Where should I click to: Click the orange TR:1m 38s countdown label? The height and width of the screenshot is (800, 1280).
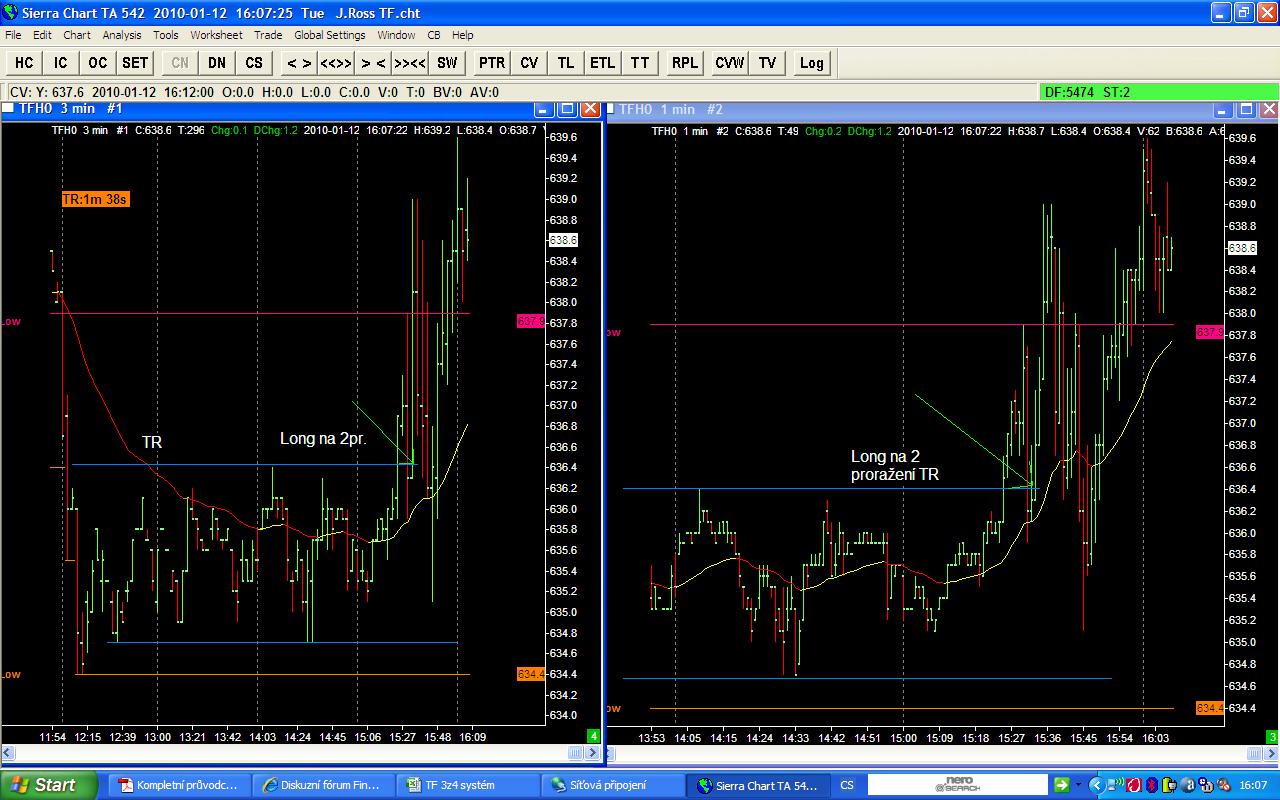point(96,199)
